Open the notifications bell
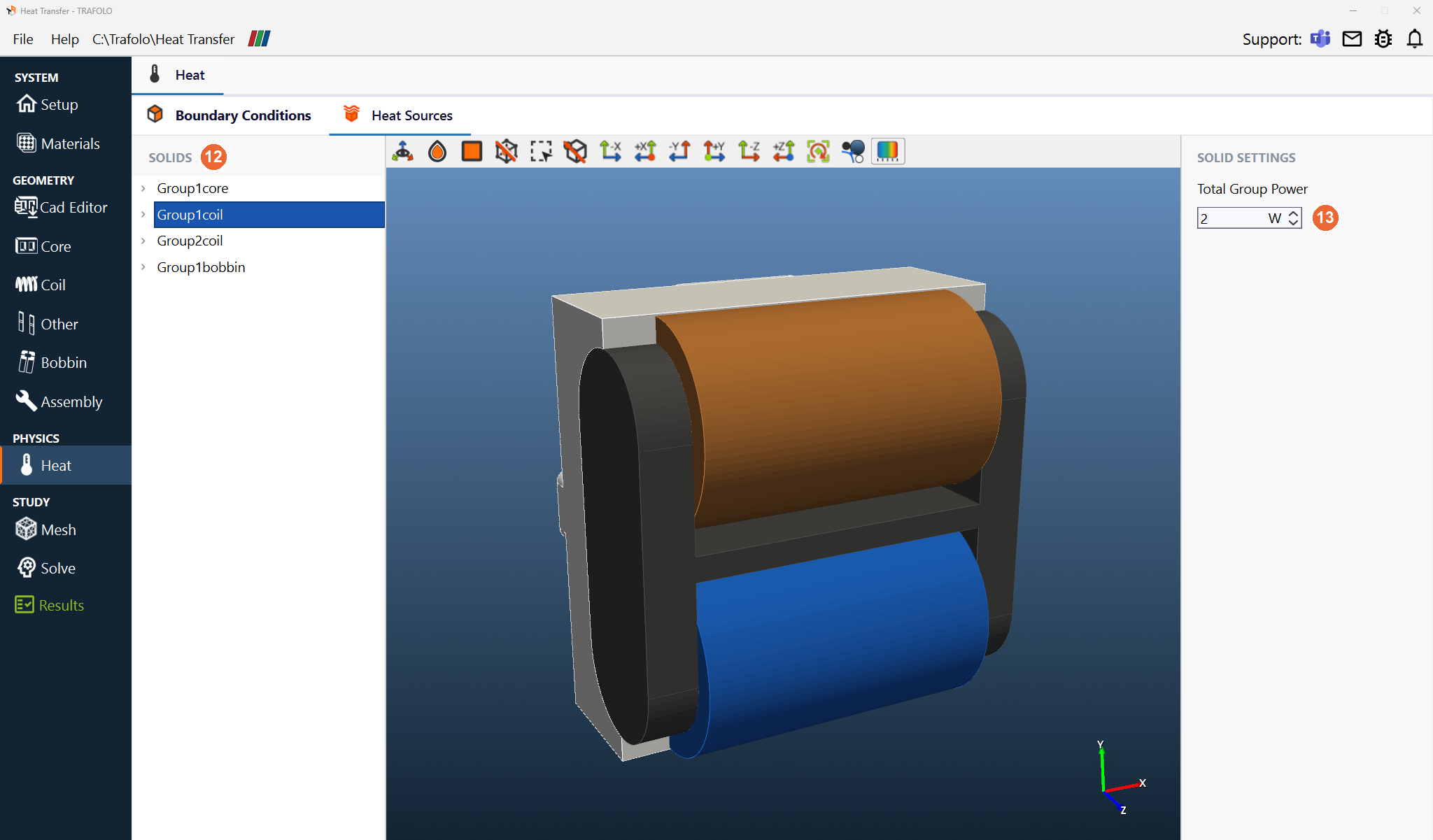 [x=1415, y=38]
